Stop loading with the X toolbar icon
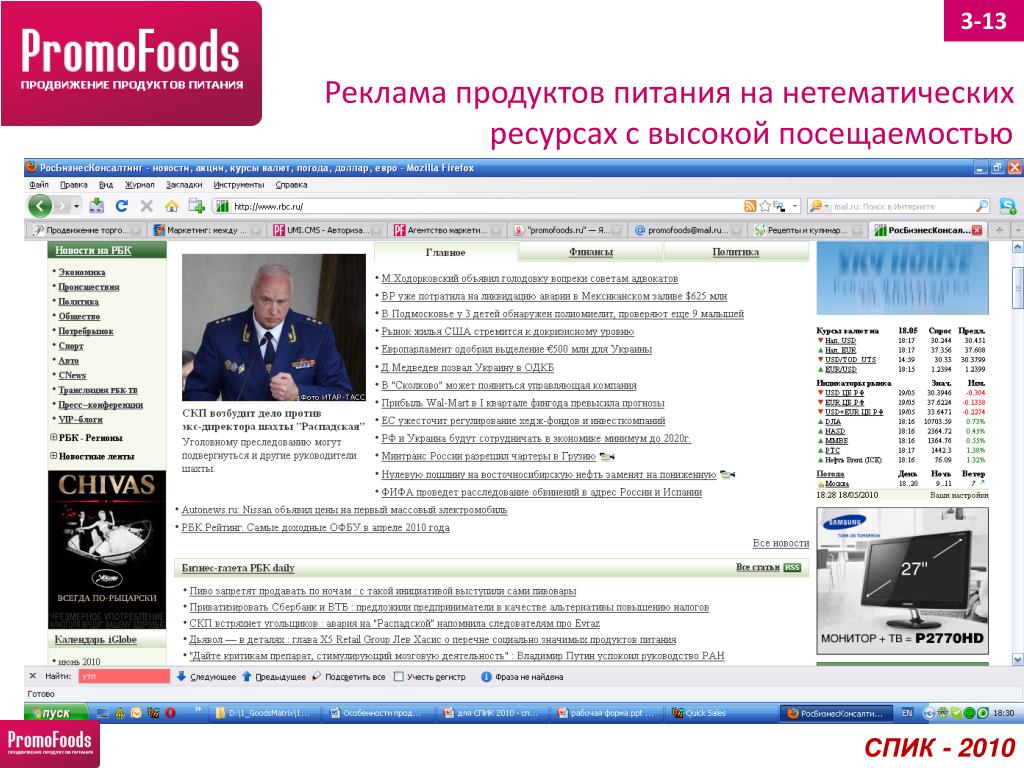The height and width of the screenshot is (768, 1024). [x=146, y=206]
